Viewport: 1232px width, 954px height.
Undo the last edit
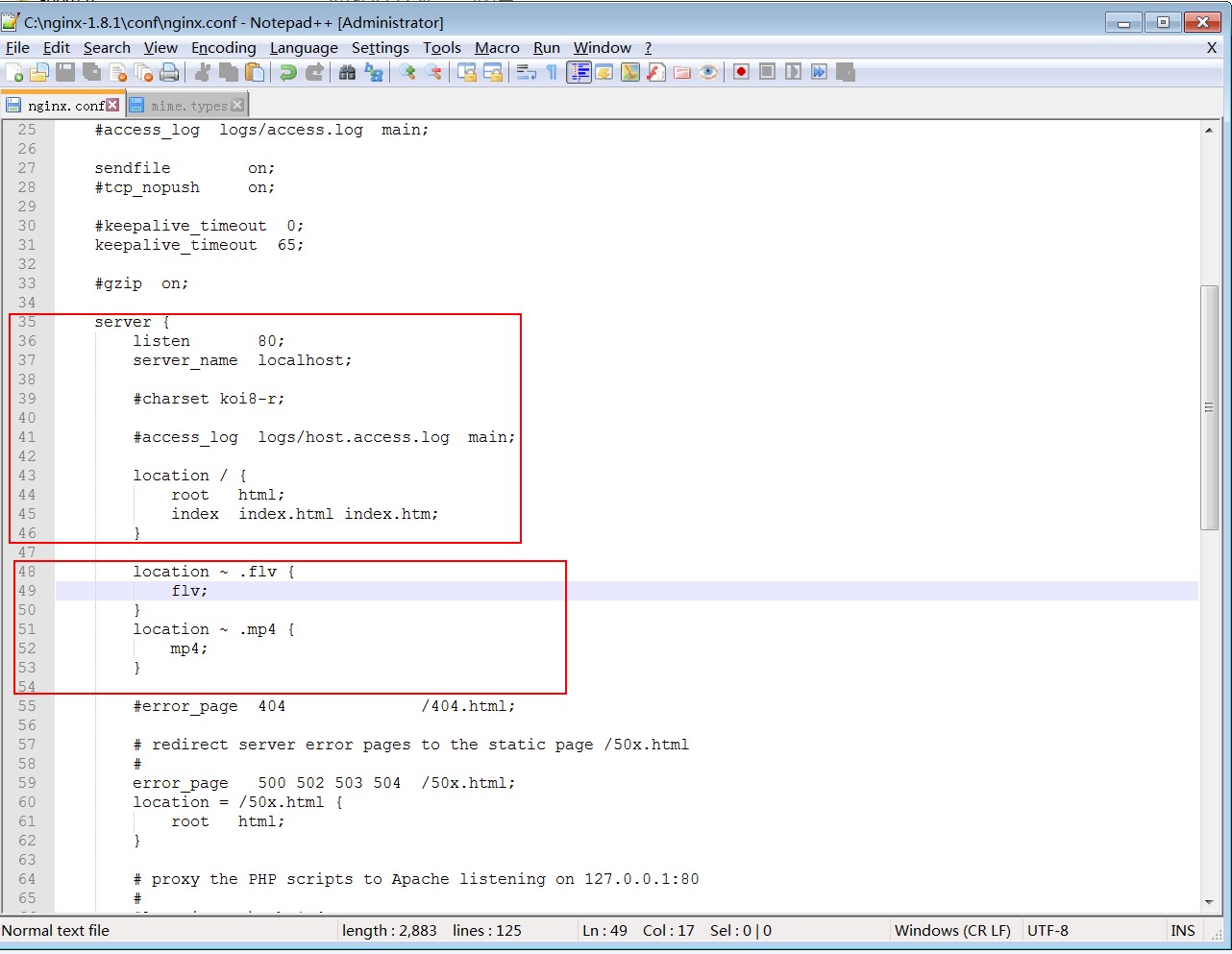pyautogui.click(x=285, y=72)
